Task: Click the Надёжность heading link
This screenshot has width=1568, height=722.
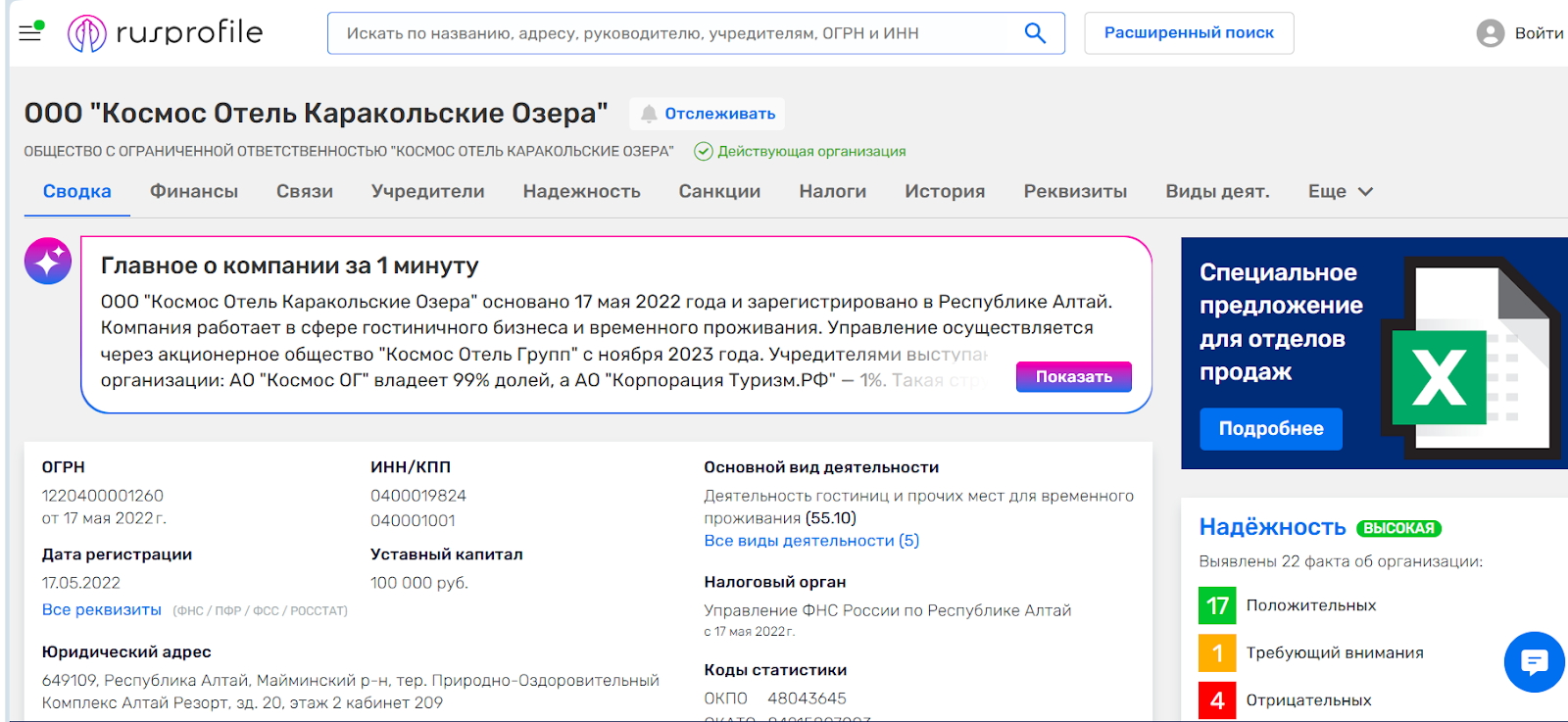Action: 1272,527
